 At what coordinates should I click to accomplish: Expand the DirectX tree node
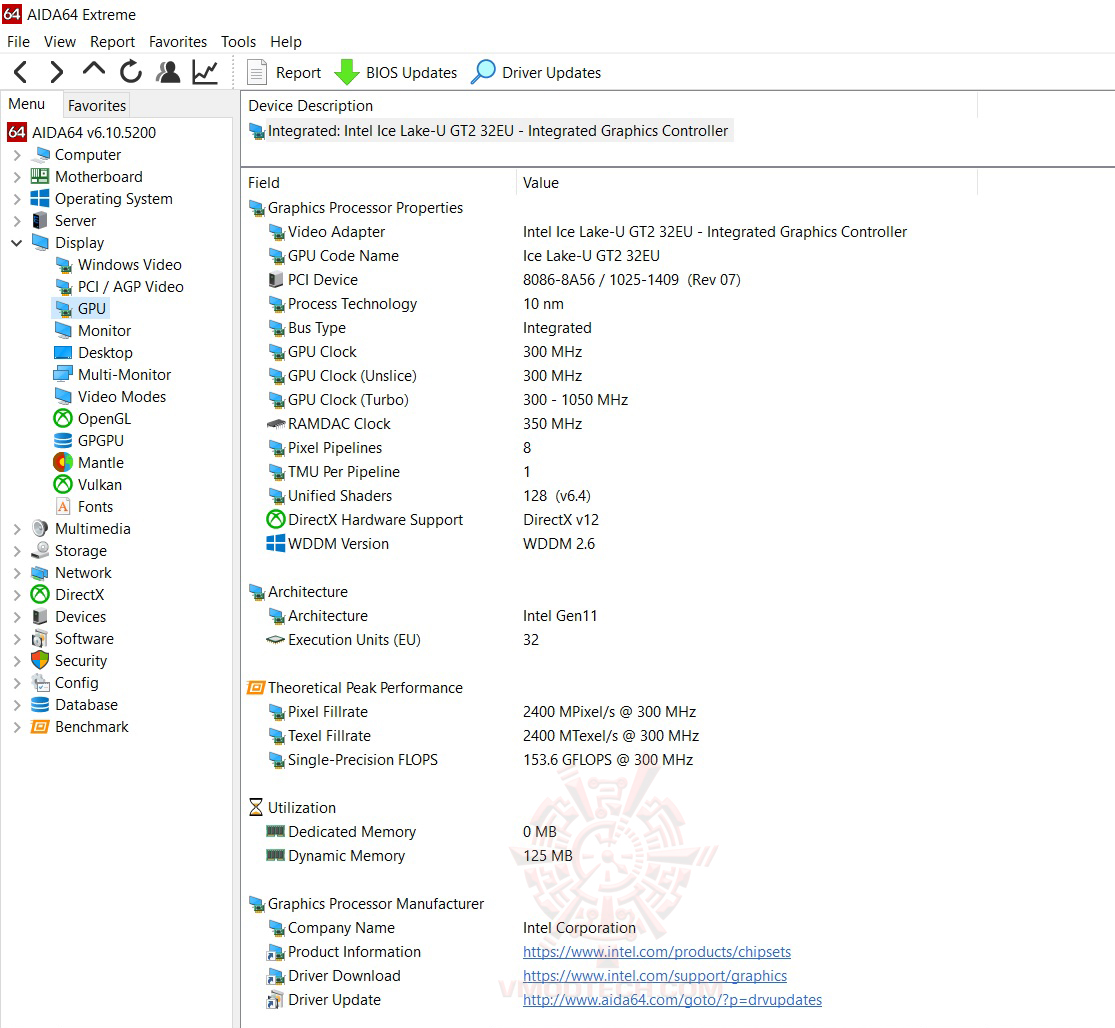click(x=17, y=595)
